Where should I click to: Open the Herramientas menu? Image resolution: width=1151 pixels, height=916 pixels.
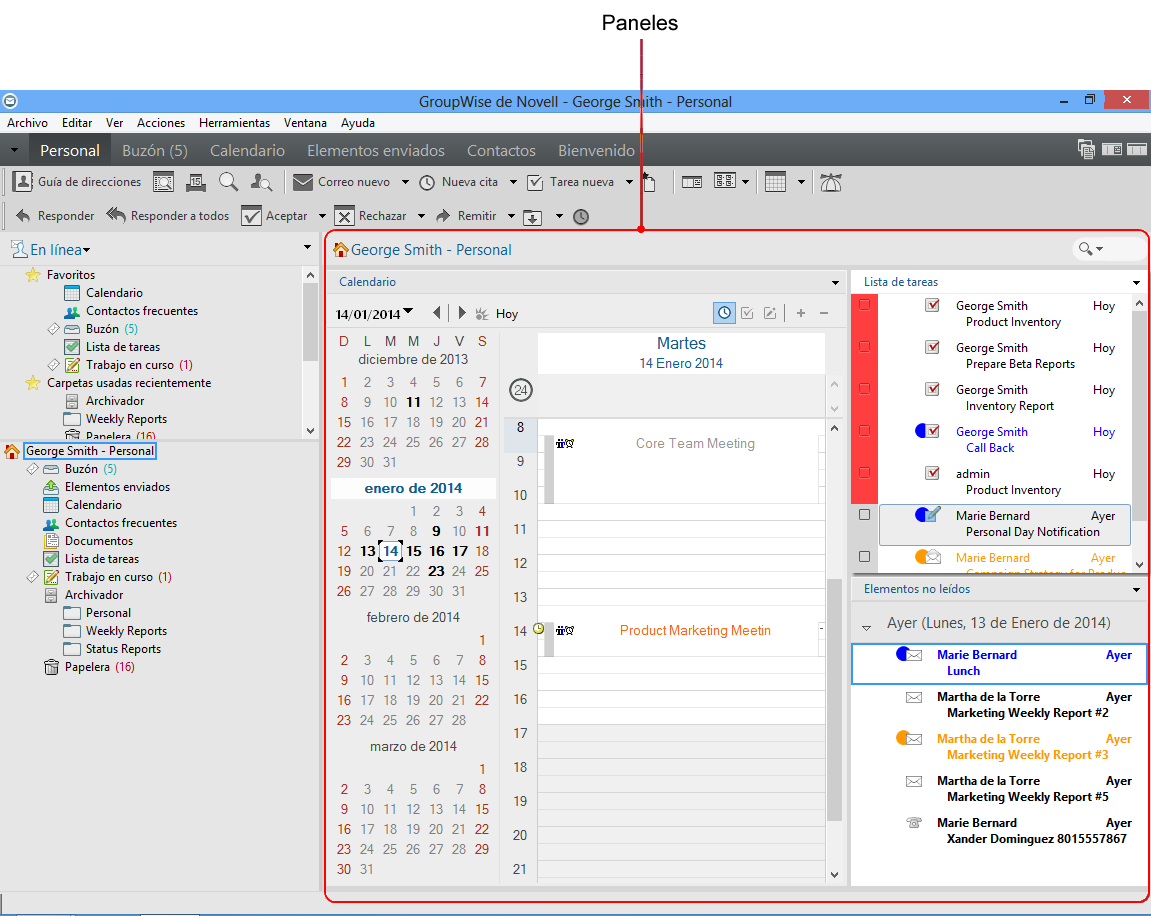click(x=234, y=123)
